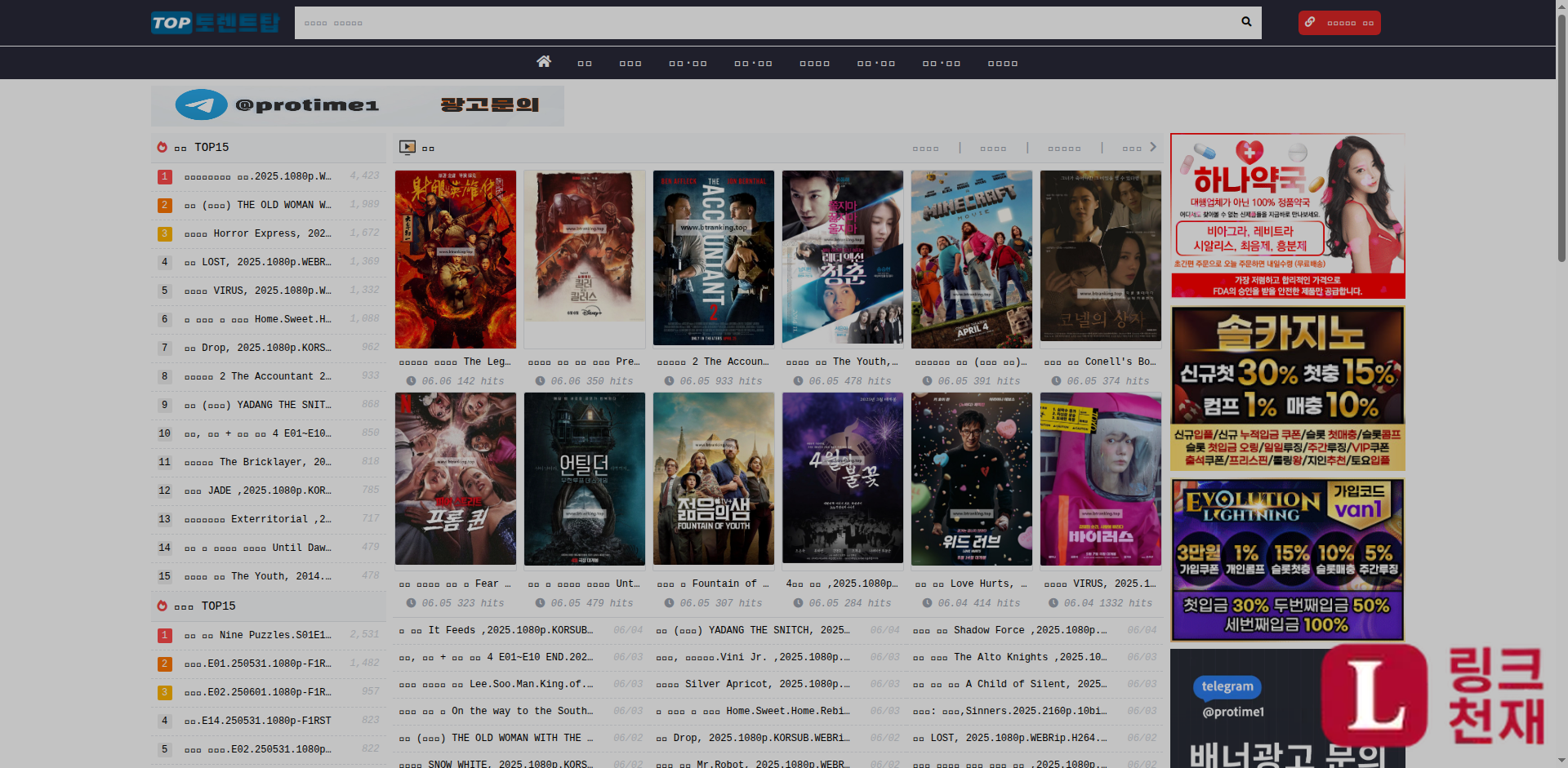
Task: Open 'It Feeds ,2025.1080p.KORSUB' list row
Action: tap(496, 630)
